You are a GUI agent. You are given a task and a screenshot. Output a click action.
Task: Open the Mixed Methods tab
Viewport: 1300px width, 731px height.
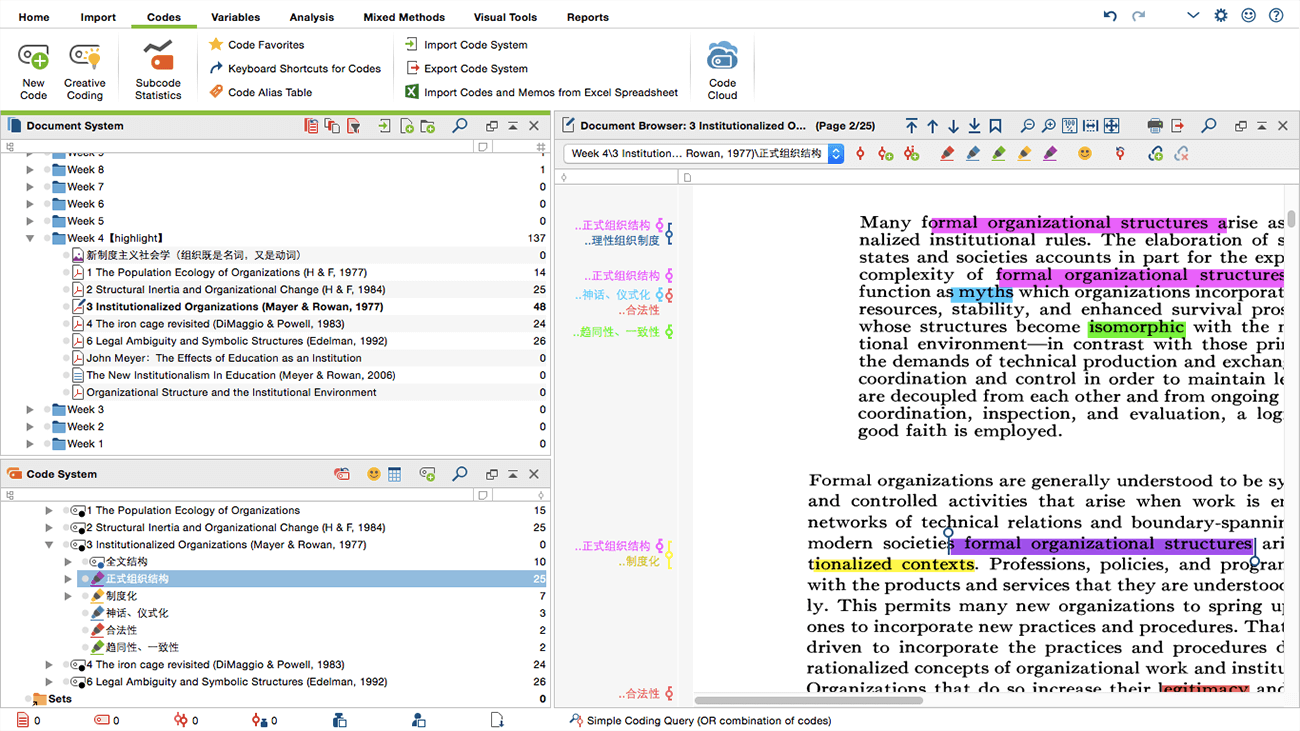pos(404,17)
